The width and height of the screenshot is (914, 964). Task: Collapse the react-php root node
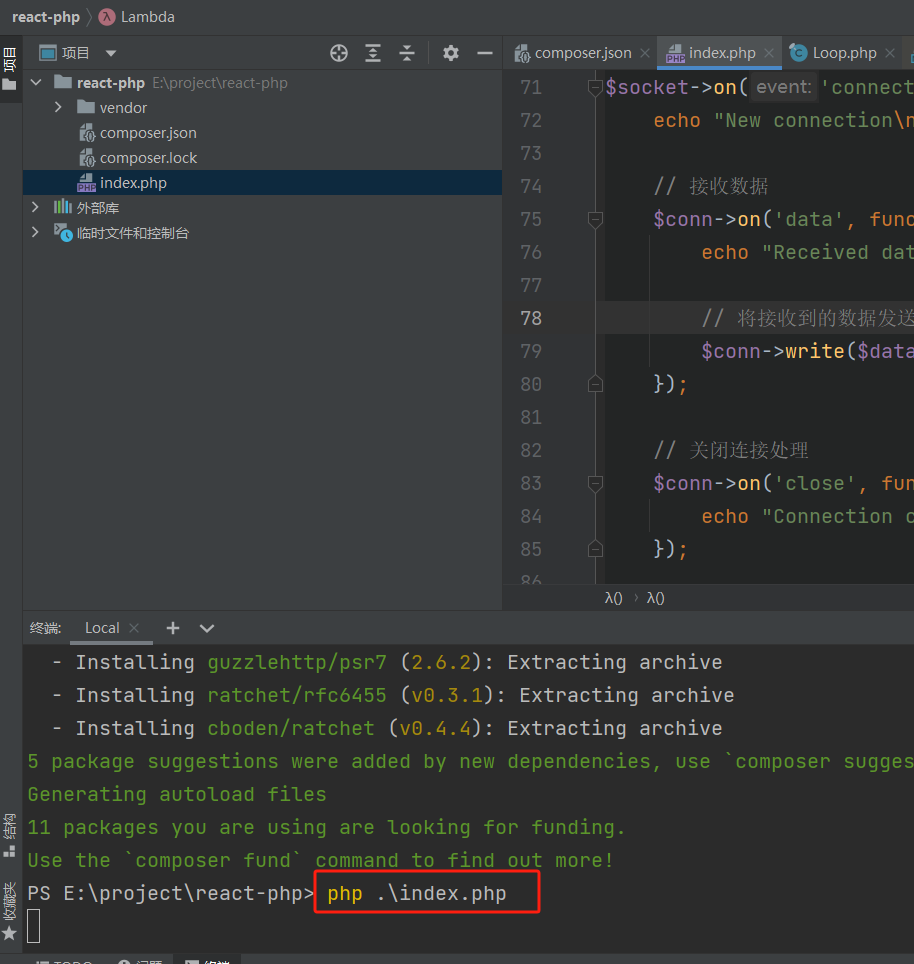(x=36, y=82)
